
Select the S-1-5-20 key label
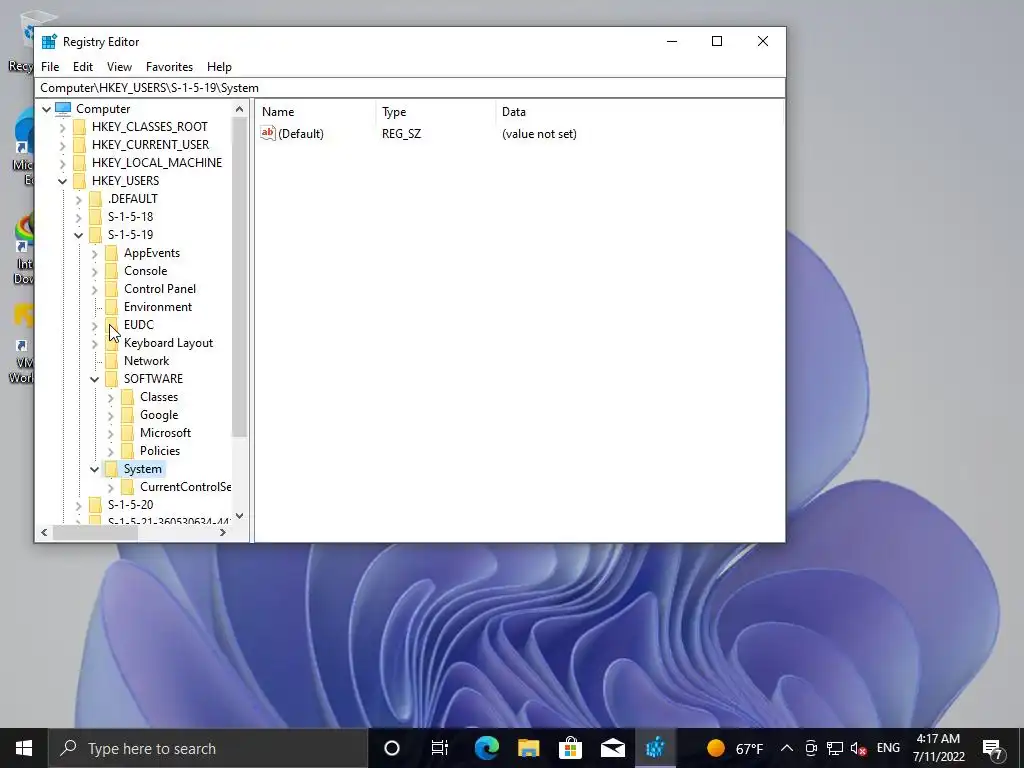pyautogui.click(x=131, y=505)
